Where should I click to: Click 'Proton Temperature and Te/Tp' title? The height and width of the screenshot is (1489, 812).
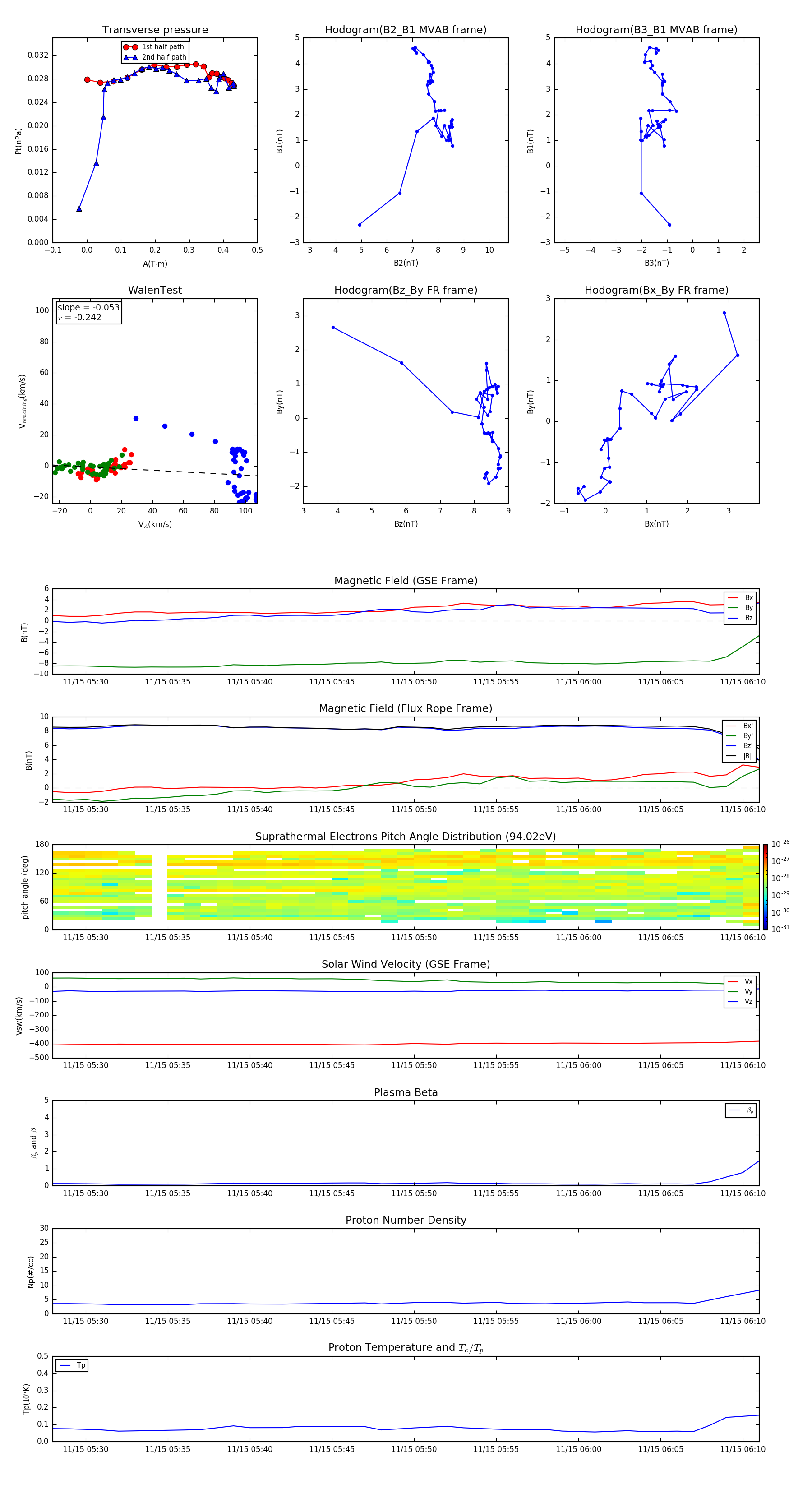click(x=406, y=1347)
